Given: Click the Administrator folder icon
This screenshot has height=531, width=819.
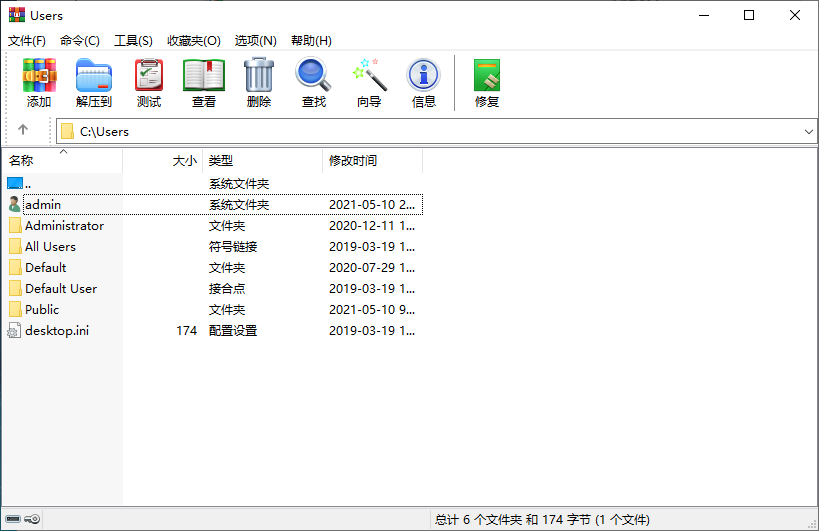Looking at the screenshot, I should (x=15, y=226).
